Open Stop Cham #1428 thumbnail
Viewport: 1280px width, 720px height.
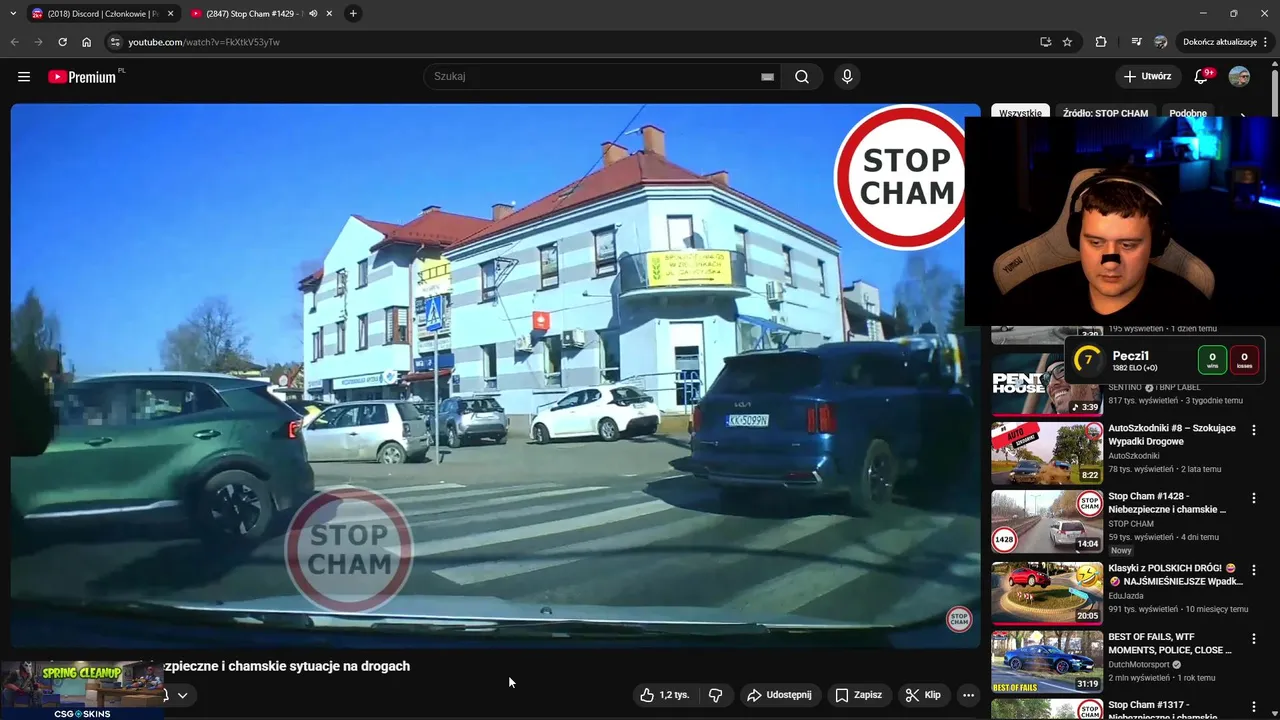coord(1047,522)
